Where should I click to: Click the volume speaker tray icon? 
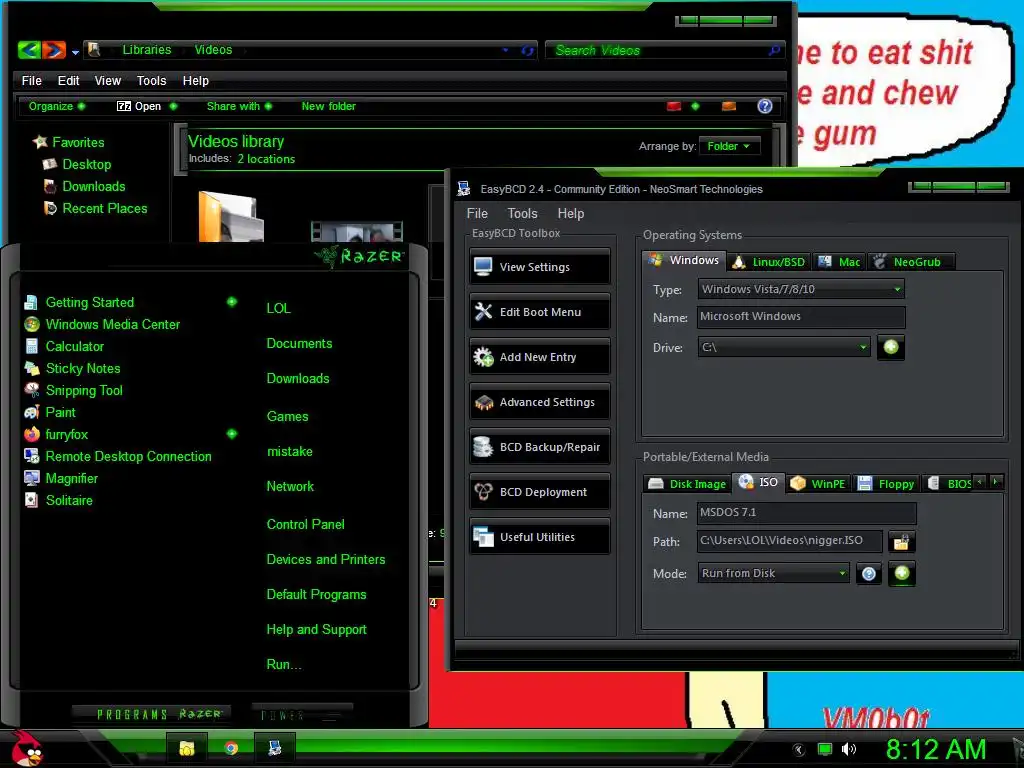848,749
